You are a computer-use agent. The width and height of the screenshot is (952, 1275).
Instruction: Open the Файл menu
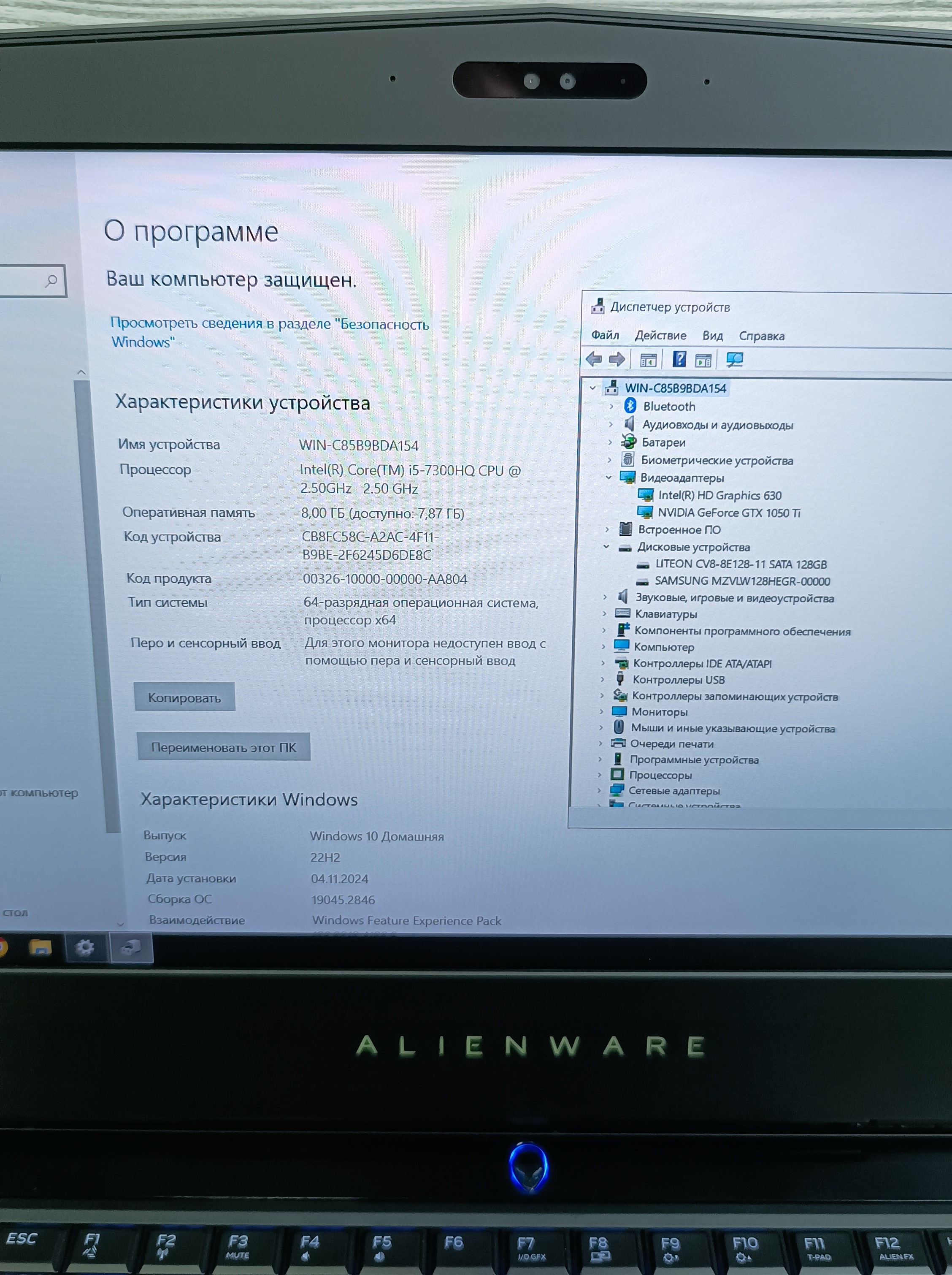[x=605, y=335]
